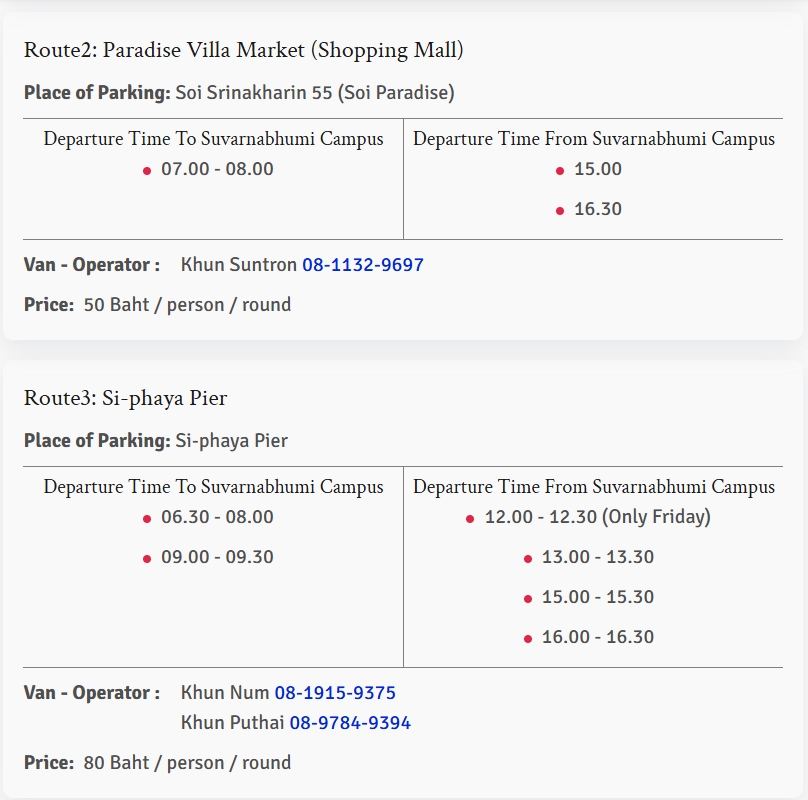Select the 15.00 departure from Suvarnabhumi

click(x=598, y=169)
